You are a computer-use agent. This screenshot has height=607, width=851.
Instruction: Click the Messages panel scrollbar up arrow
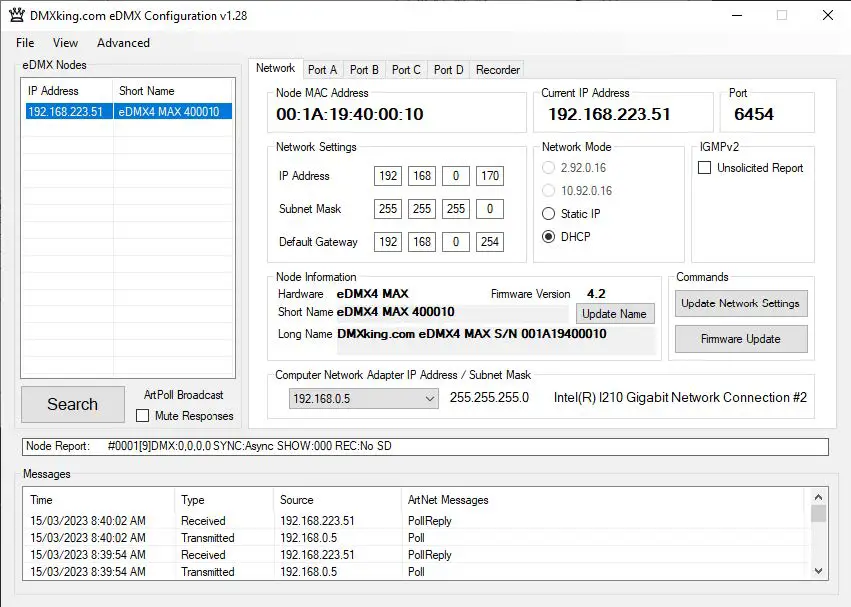pyautogui.click(x=818, y=495)
